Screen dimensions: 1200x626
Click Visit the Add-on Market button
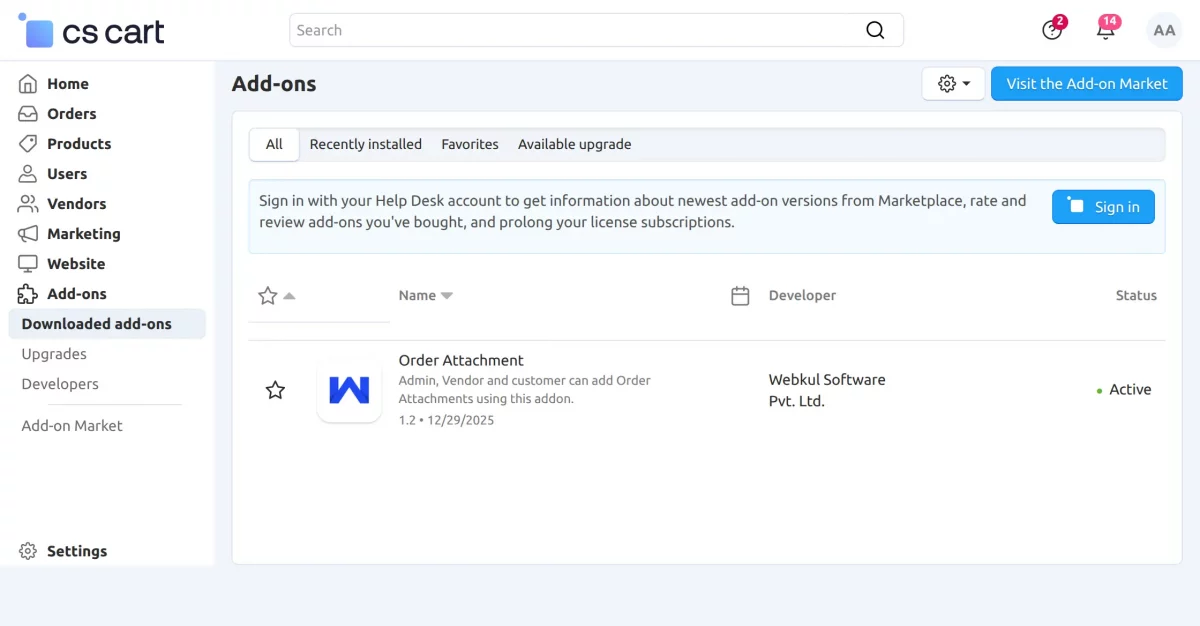point(1086,84)
